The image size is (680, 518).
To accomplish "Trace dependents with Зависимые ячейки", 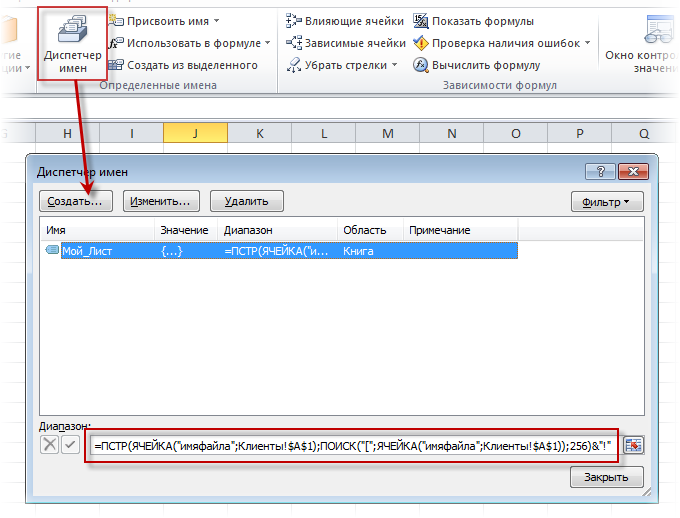I will pos(294,43).
